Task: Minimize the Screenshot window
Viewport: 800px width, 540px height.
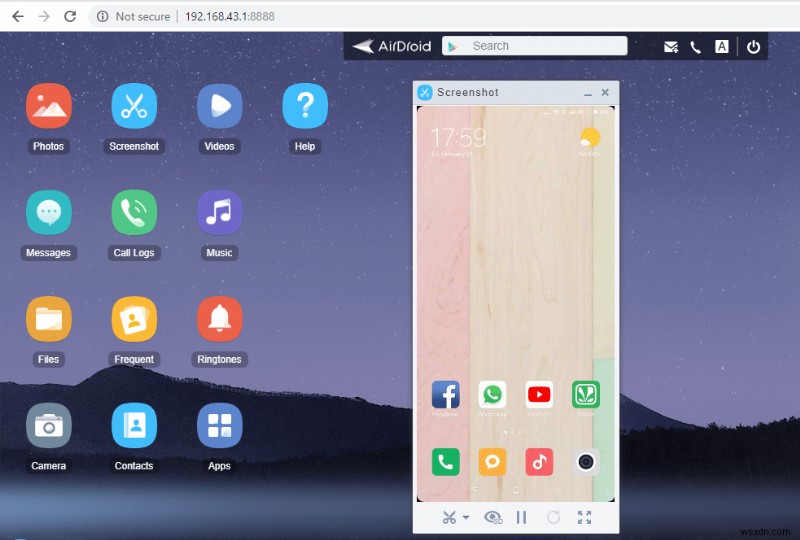Action: tap(588, 93)
